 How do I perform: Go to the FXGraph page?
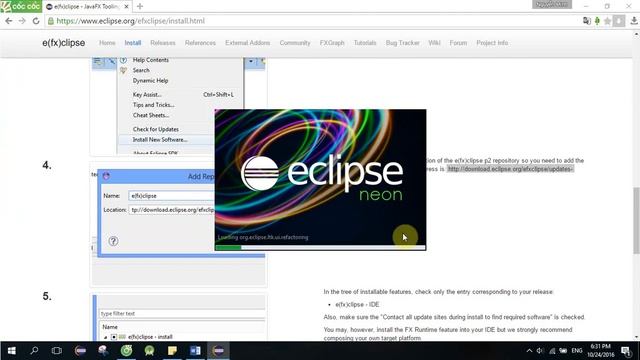point(332,43)
